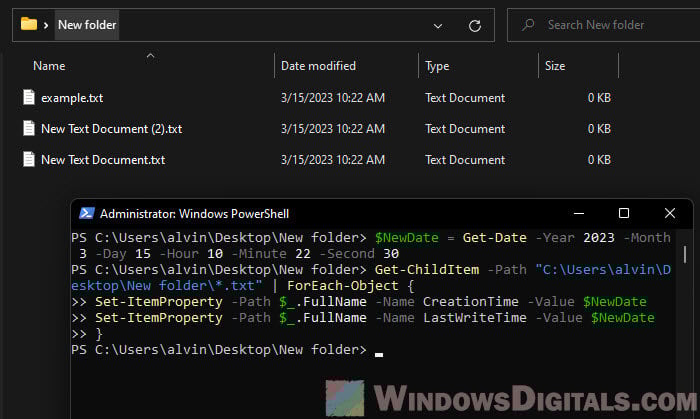The width and height of the screenshot is (700, 419).
Task: Minimize the PowerShell window
Action: 579,213
